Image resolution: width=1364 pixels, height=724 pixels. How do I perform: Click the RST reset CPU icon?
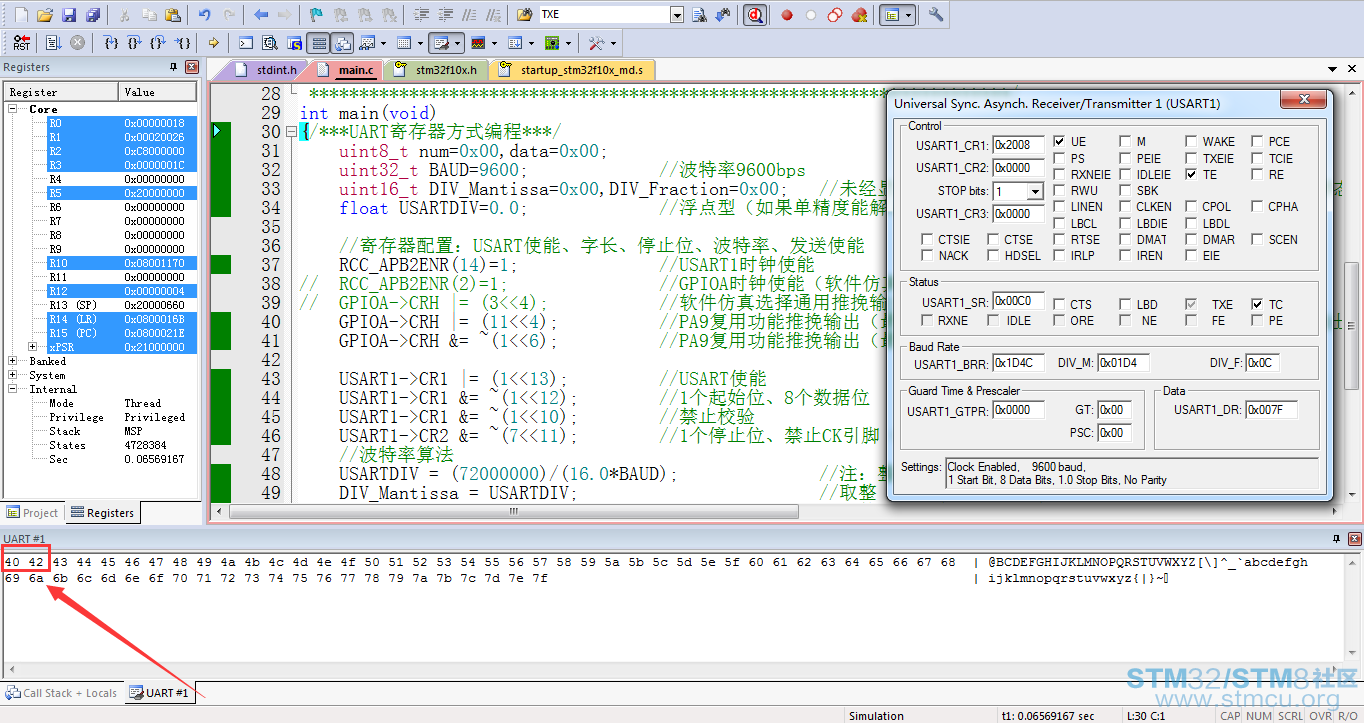pos(21,43)
